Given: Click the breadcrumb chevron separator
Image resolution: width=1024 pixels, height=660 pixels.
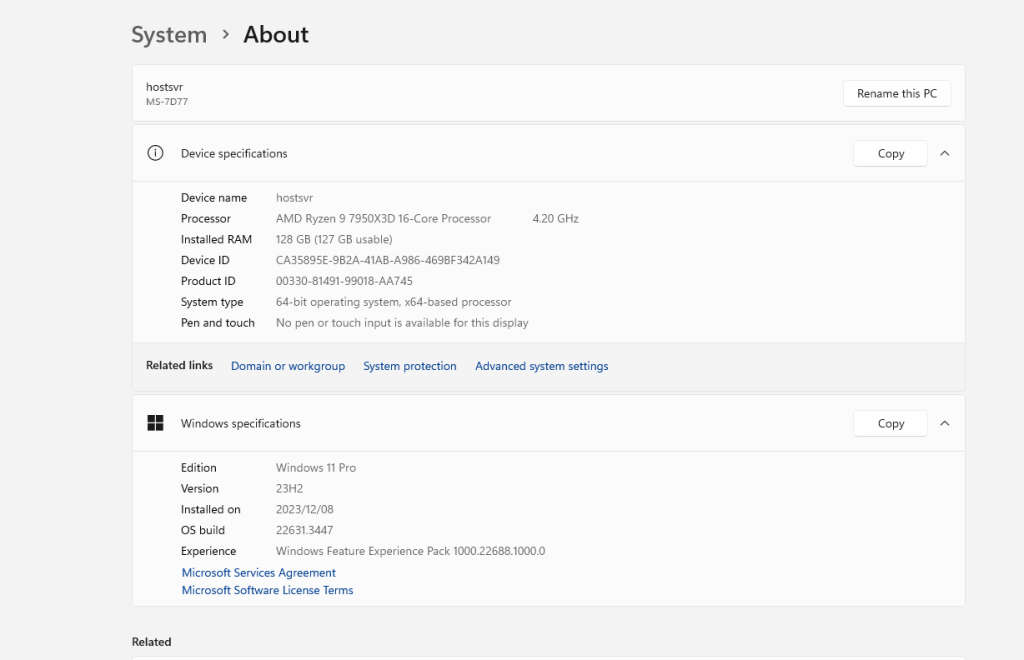Looking at the screenshot, I should pos(226,35).
